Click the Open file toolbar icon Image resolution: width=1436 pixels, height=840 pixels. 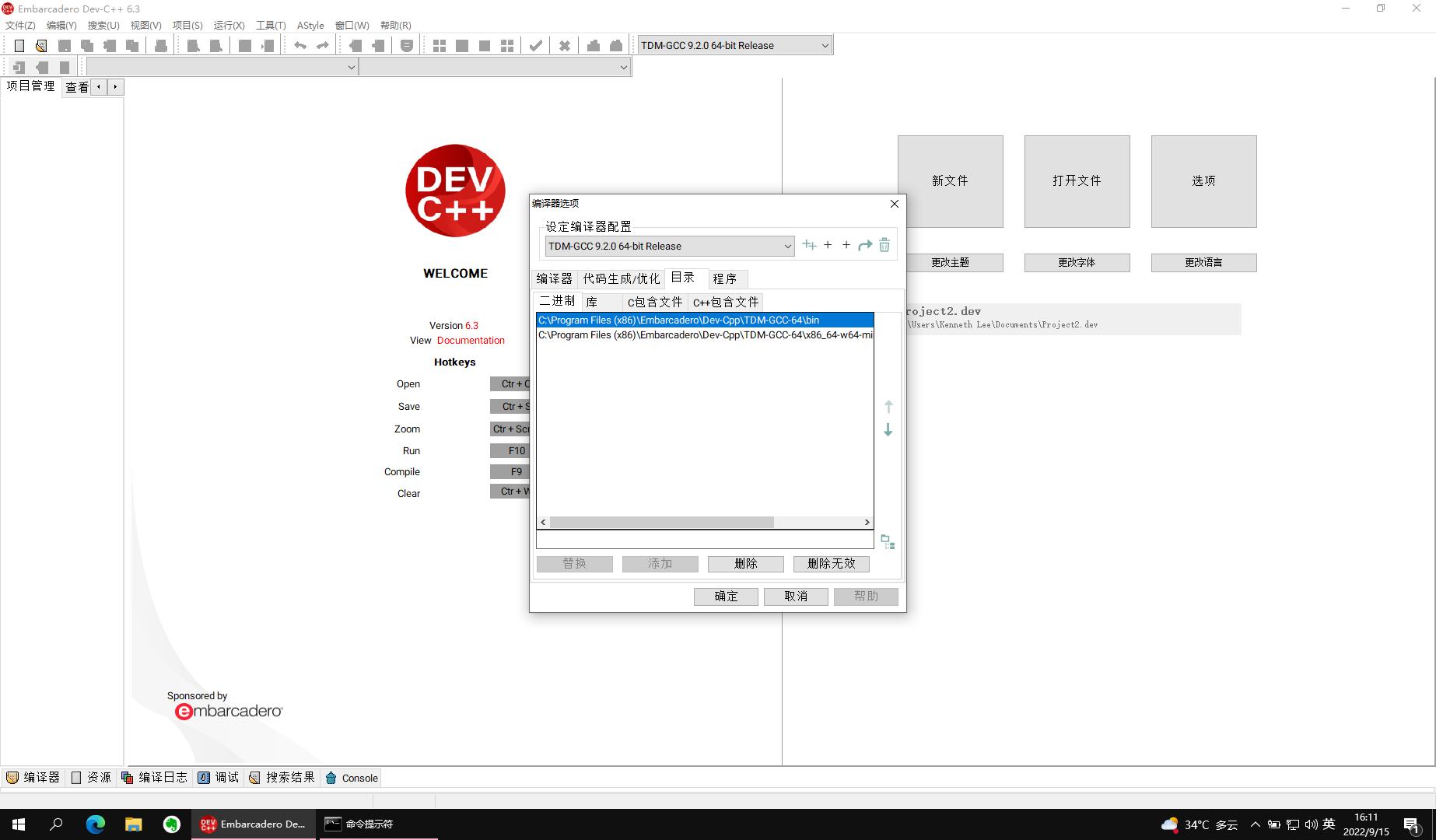[x=41, y=46]
